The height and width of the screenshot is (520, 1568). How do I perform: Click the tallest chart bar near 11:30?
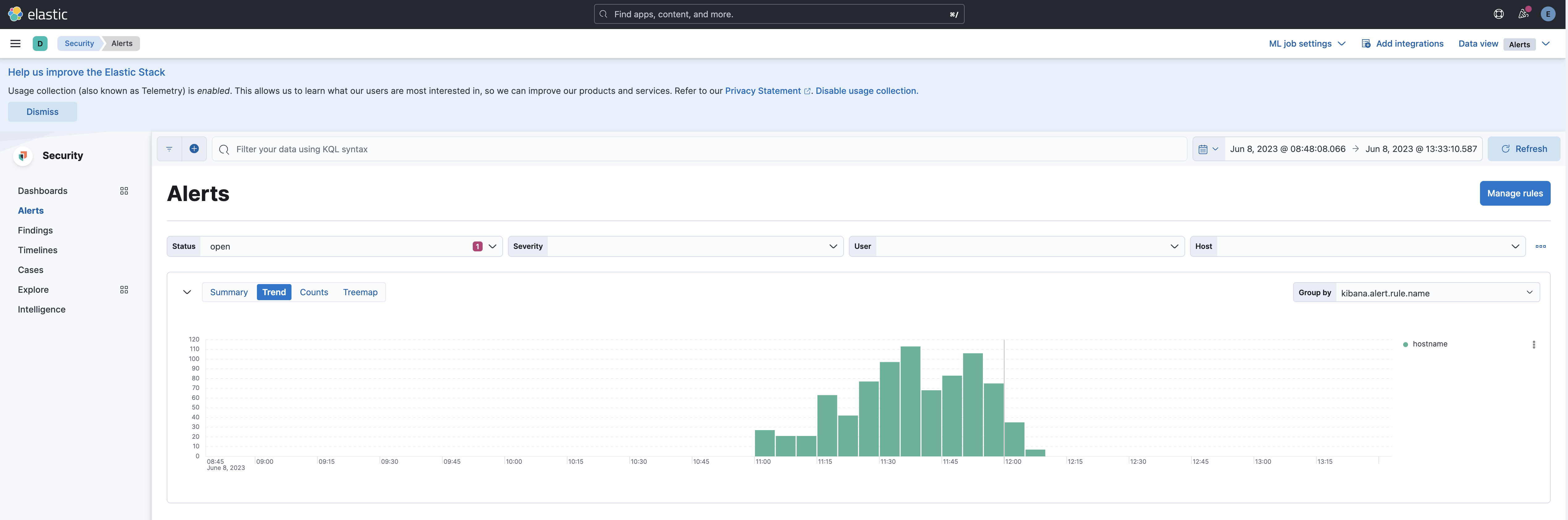coord(910,401)
